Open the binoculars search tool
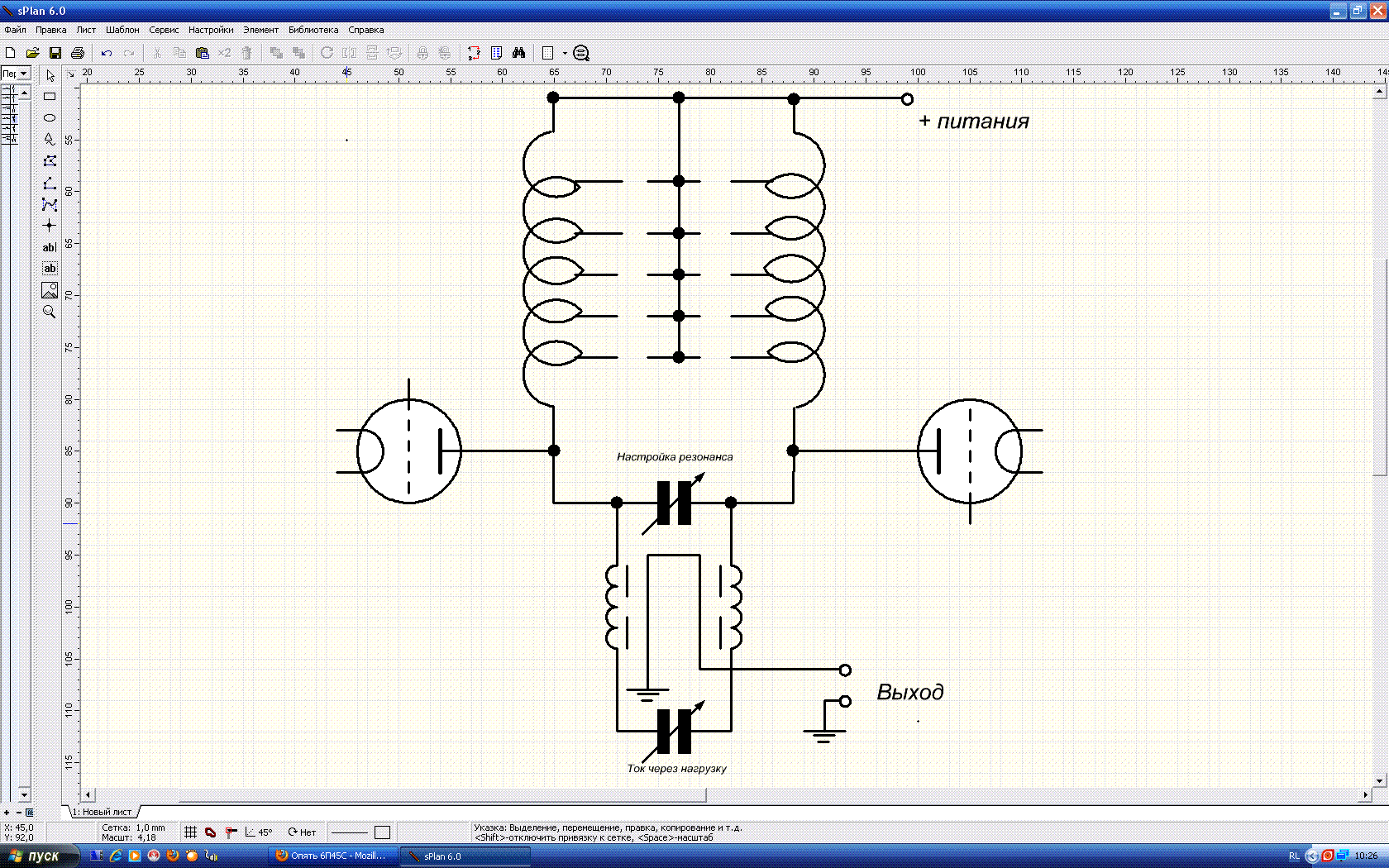 point(518,53)
